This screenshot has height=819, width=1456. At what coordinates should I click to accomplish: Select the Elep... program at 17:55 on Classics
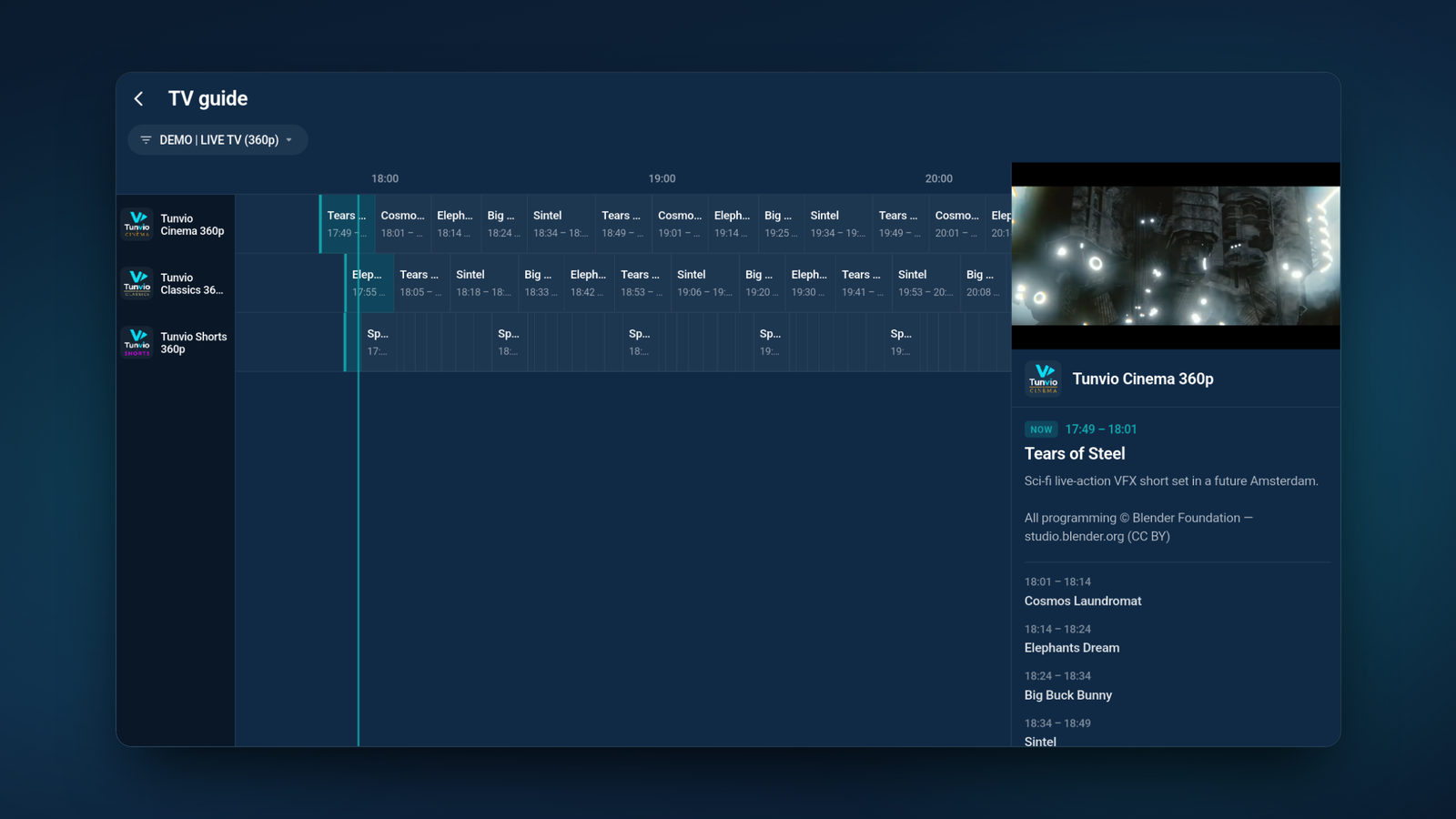coord(369,283)
